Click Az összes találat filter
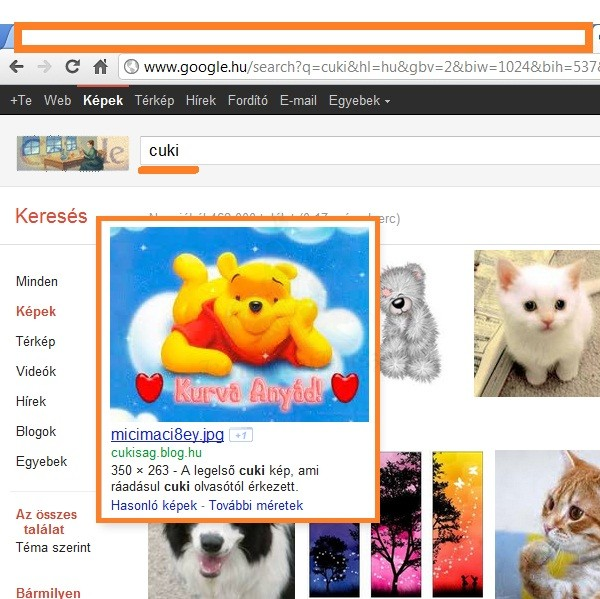Screen dimensions: 600x599 (x=46, y=522)
